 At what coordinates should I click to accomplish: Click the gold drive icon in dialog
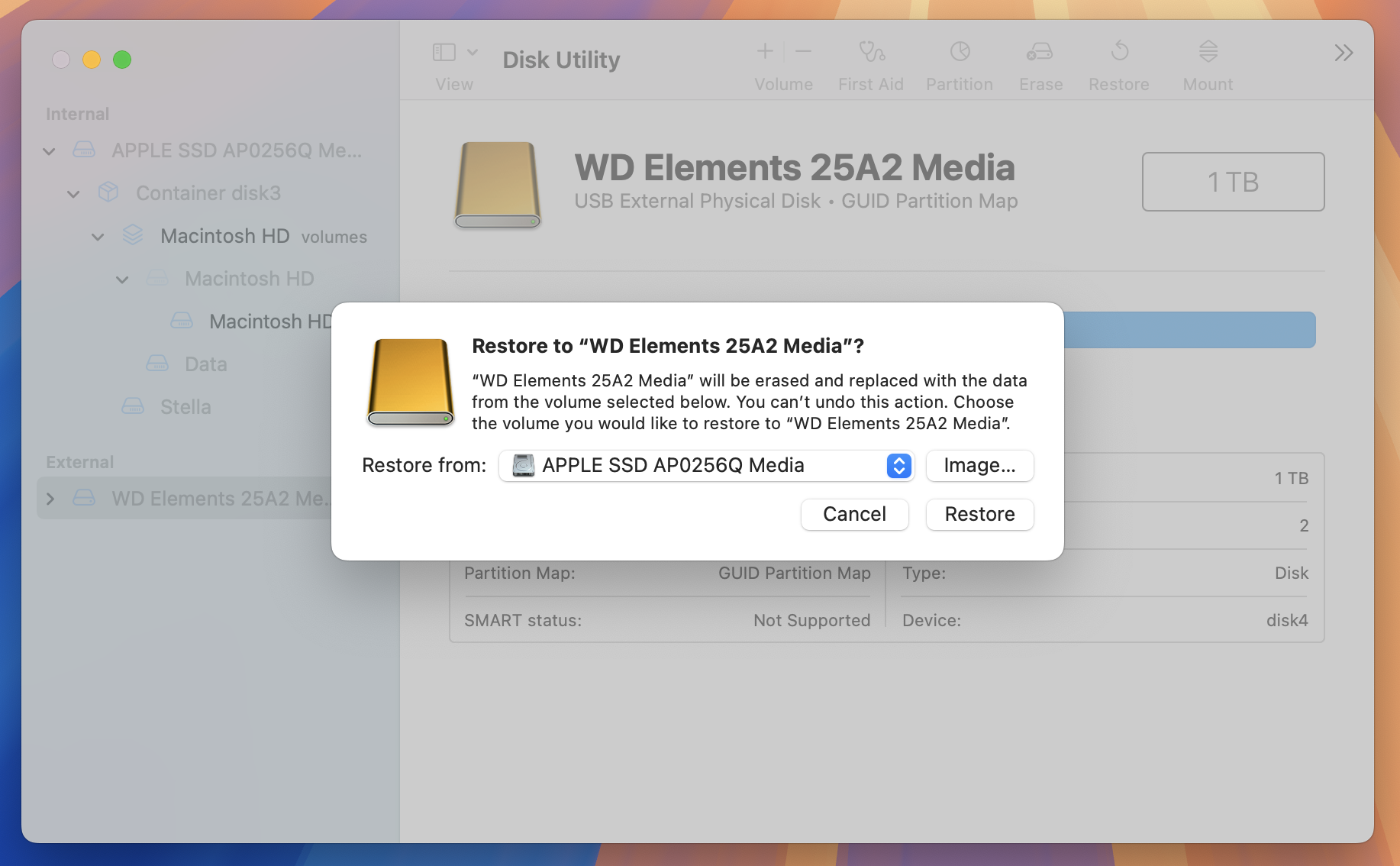(411, 382)
